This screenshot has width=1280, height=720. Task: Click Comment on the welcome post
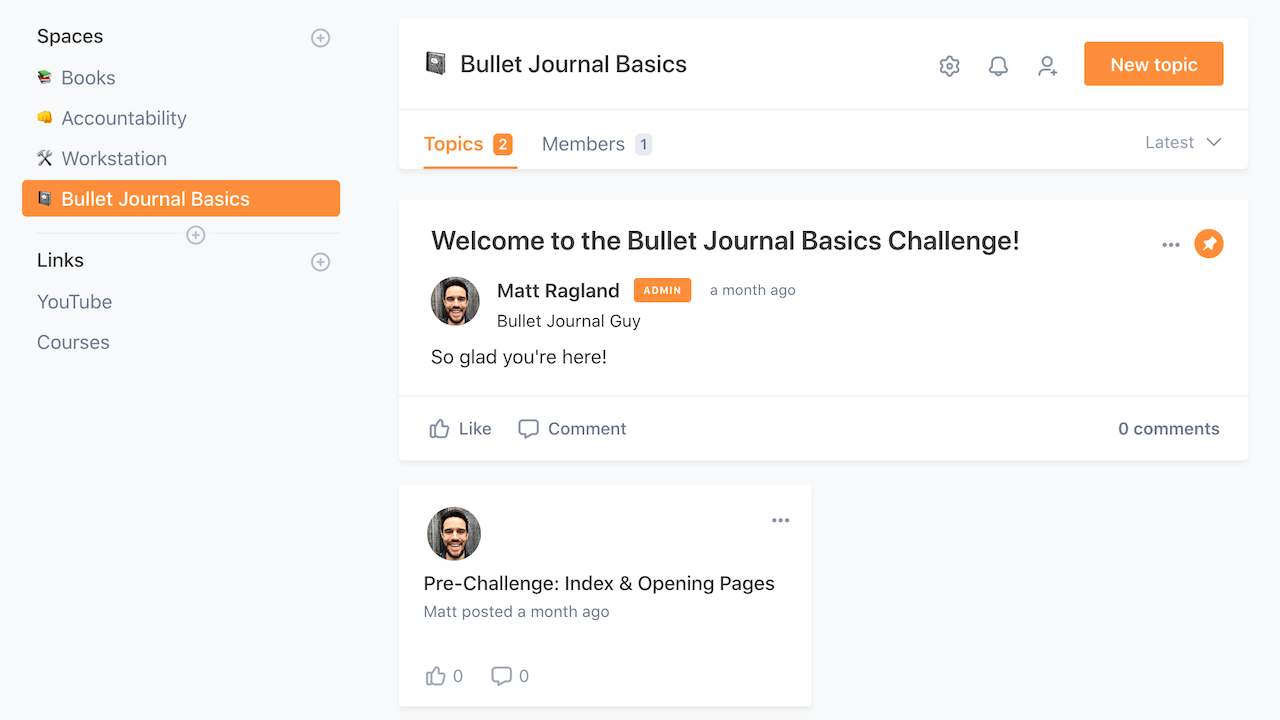click(572, 429)
